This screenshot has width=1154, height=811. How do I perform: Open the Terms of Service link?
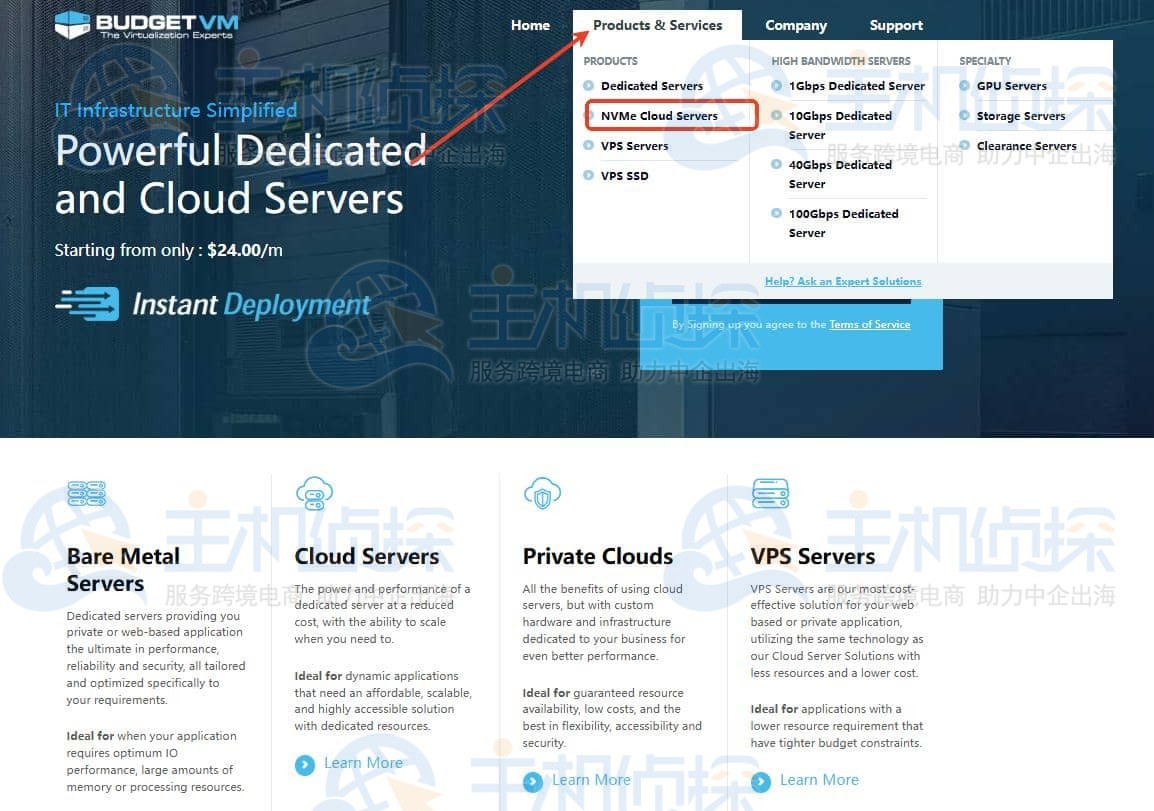pos(869,325)
